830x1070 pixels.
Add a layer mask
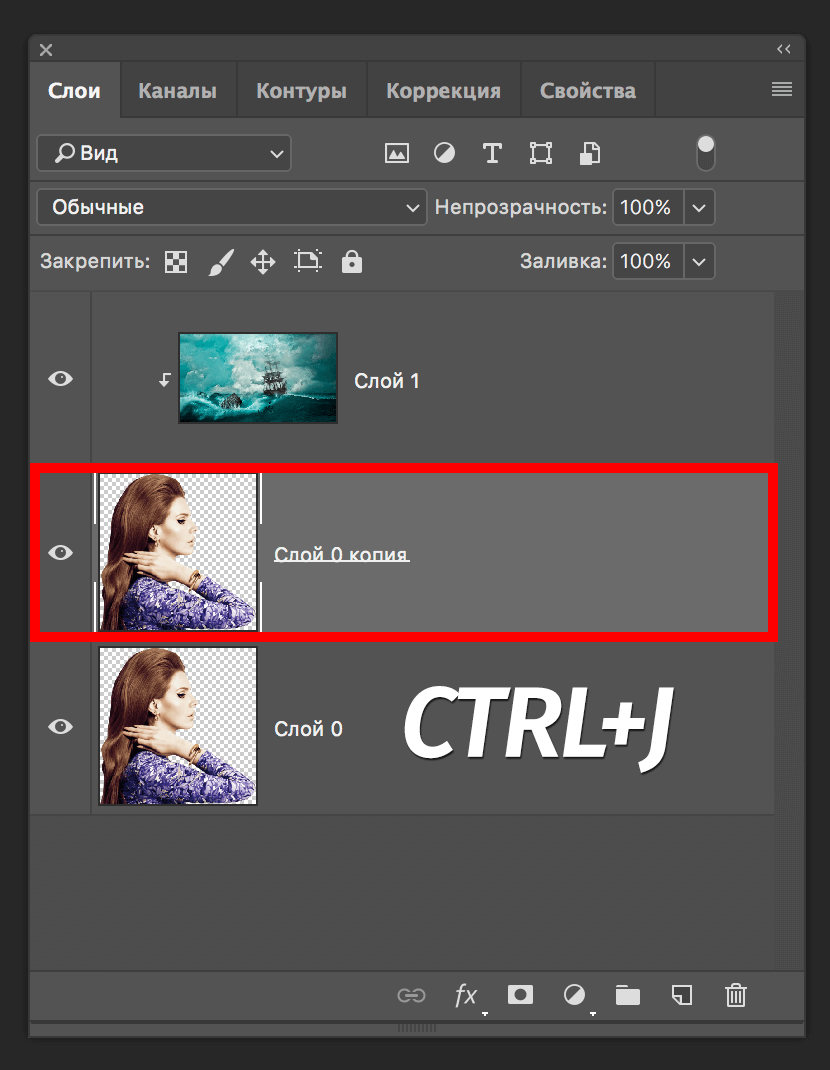[x=520, y=995]
